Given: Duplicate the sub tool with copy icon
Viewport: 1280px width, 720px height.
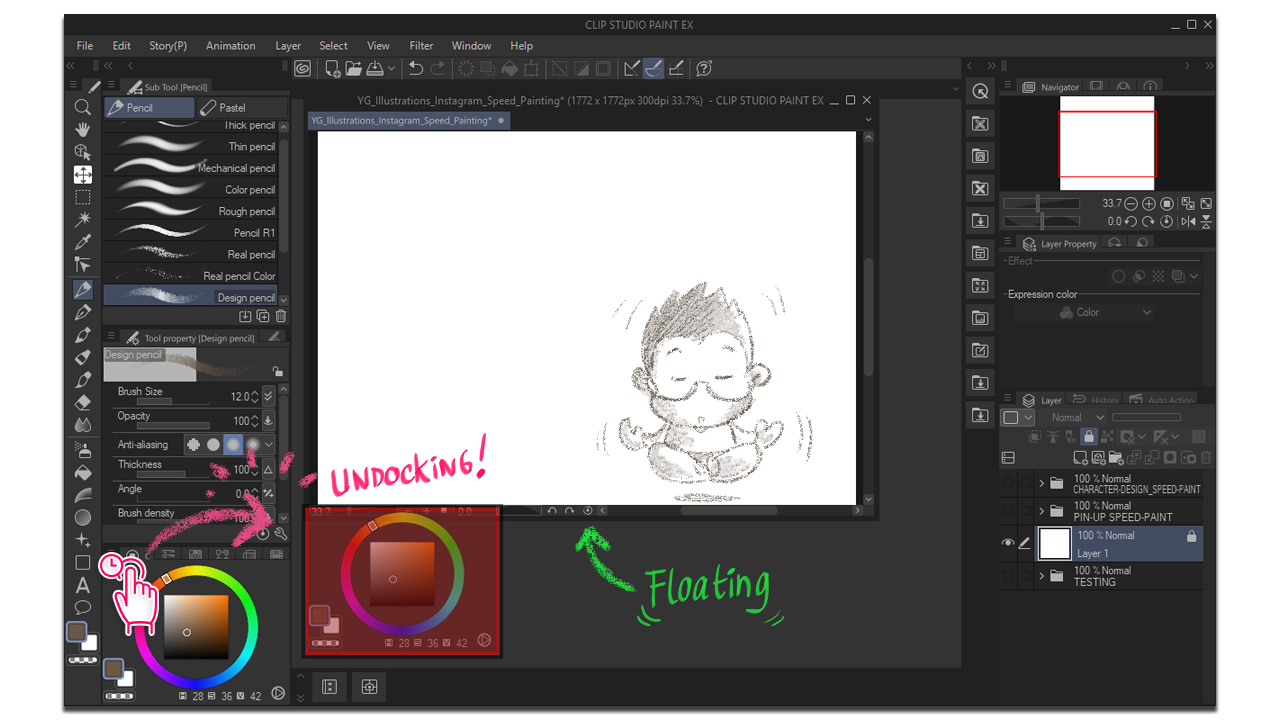Looking at the screenshot, I should pyautogui.click(x=263, y=316).
